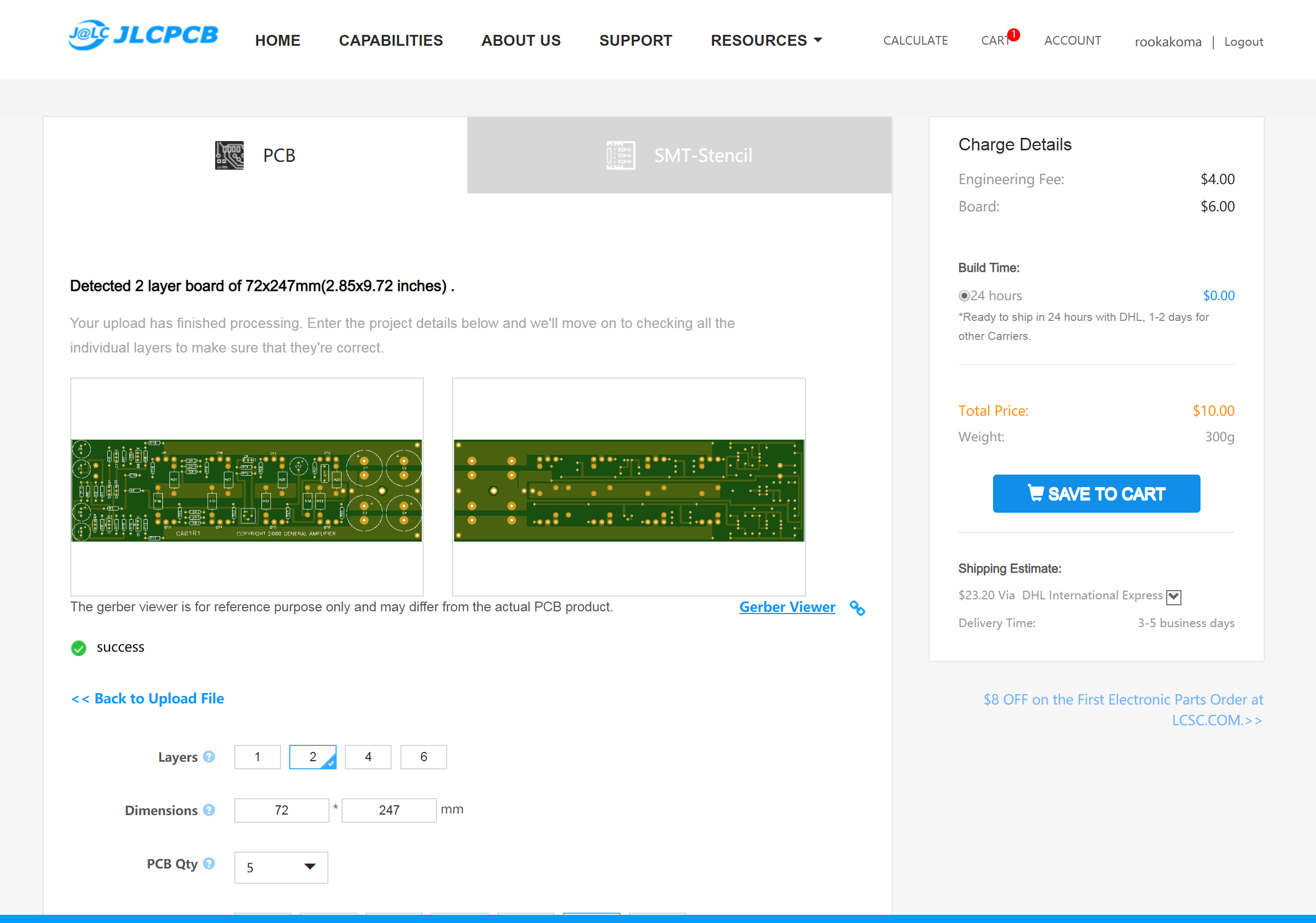Open the bottom side PCB preview thumbnail
Image resolution: width=1316 pixels, height=923 pixels.
click(629, 487)
